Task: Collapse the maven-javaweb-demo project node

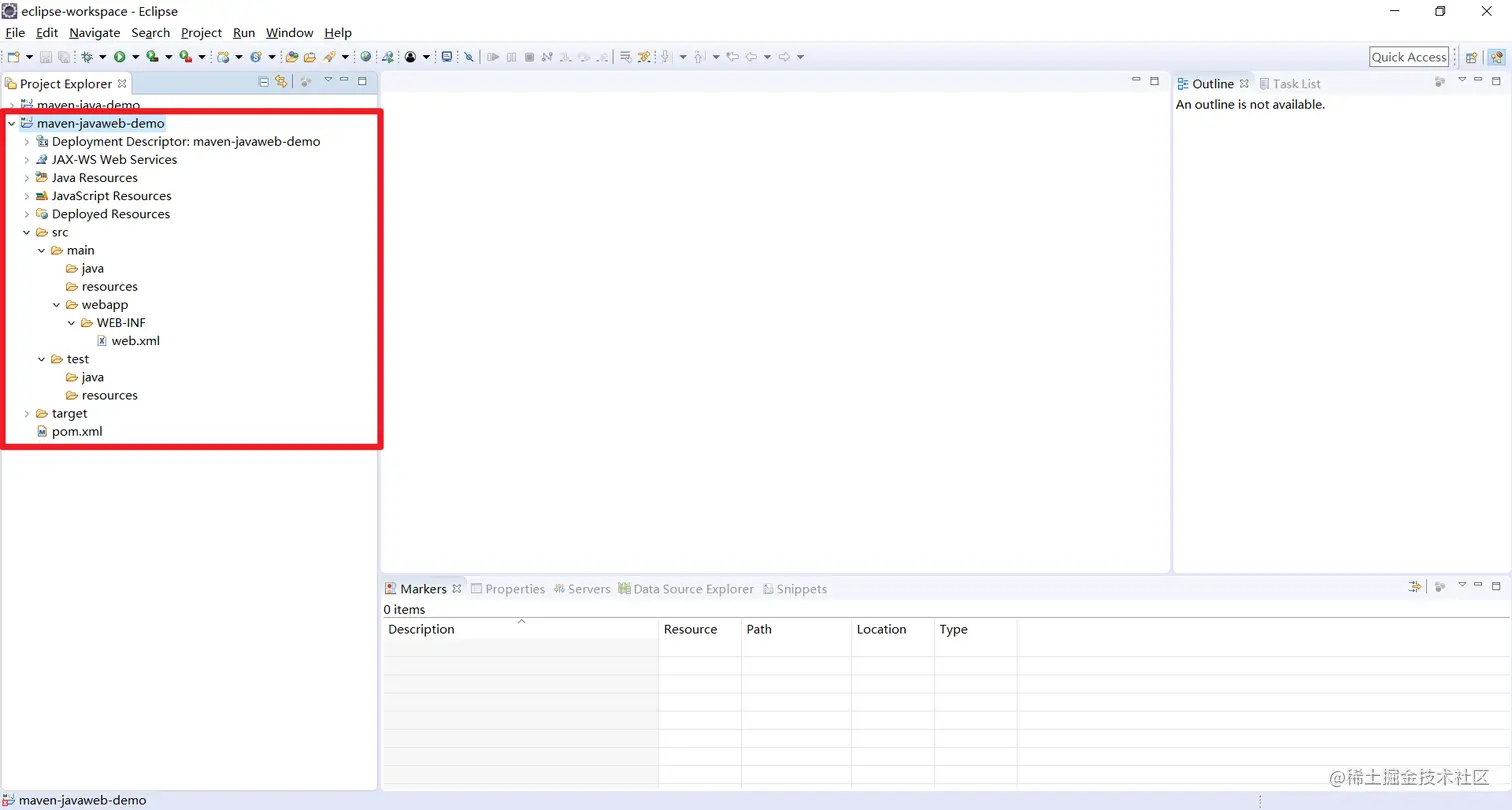Action: (11, 124)
